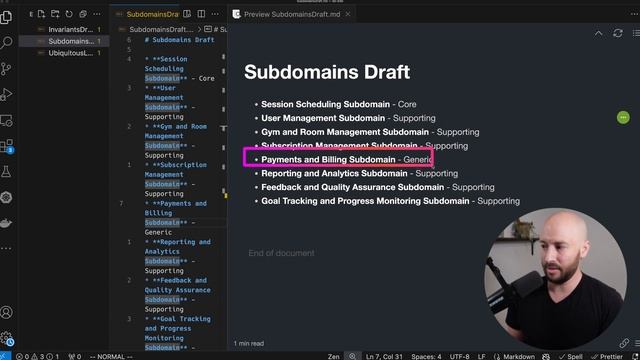This screenshot has width=640, height=360.
Task: Open the Run and Debug view
Action: 6,94
